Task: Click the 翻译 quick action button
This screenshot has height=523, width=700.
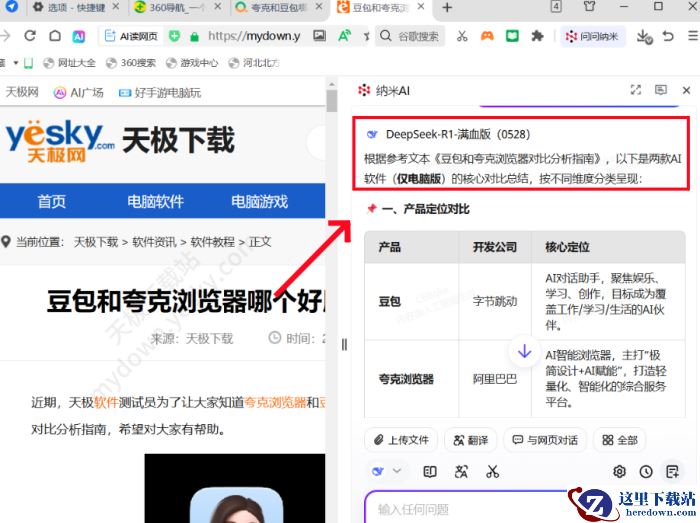Action: coord(471,440)
